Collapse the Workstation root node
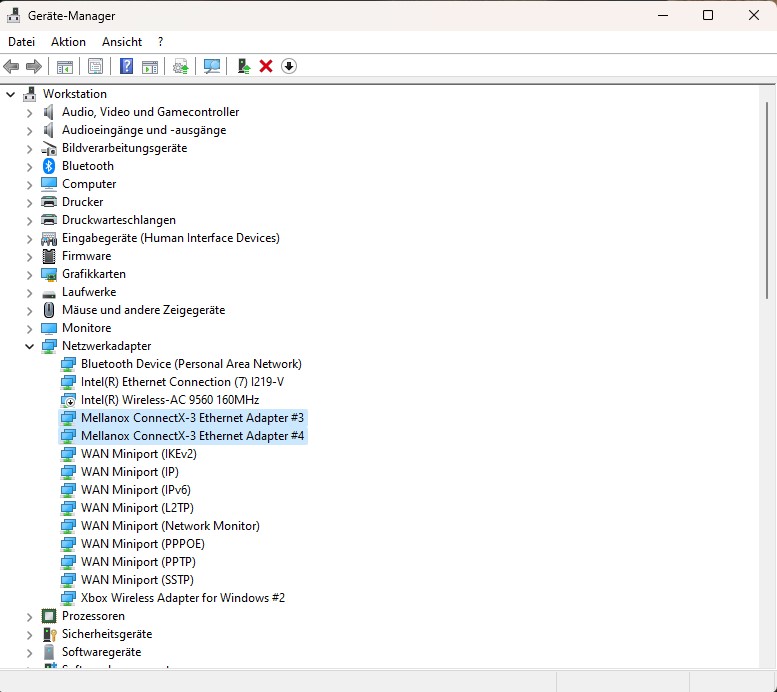 pyautogui.click(x=10, y=94)
